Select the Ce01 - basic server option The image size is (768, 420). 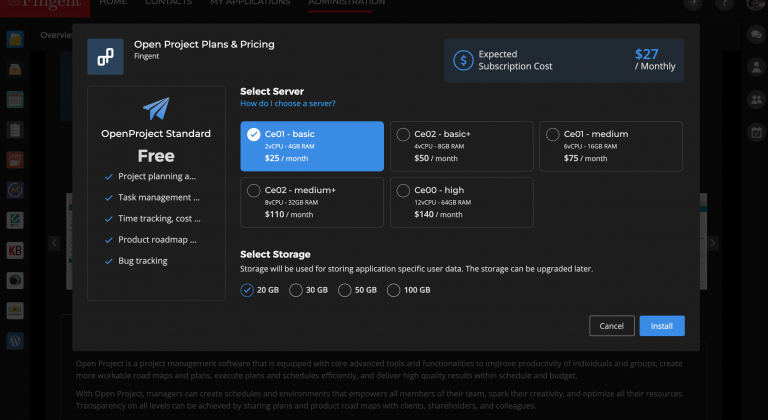coord(312,146)
